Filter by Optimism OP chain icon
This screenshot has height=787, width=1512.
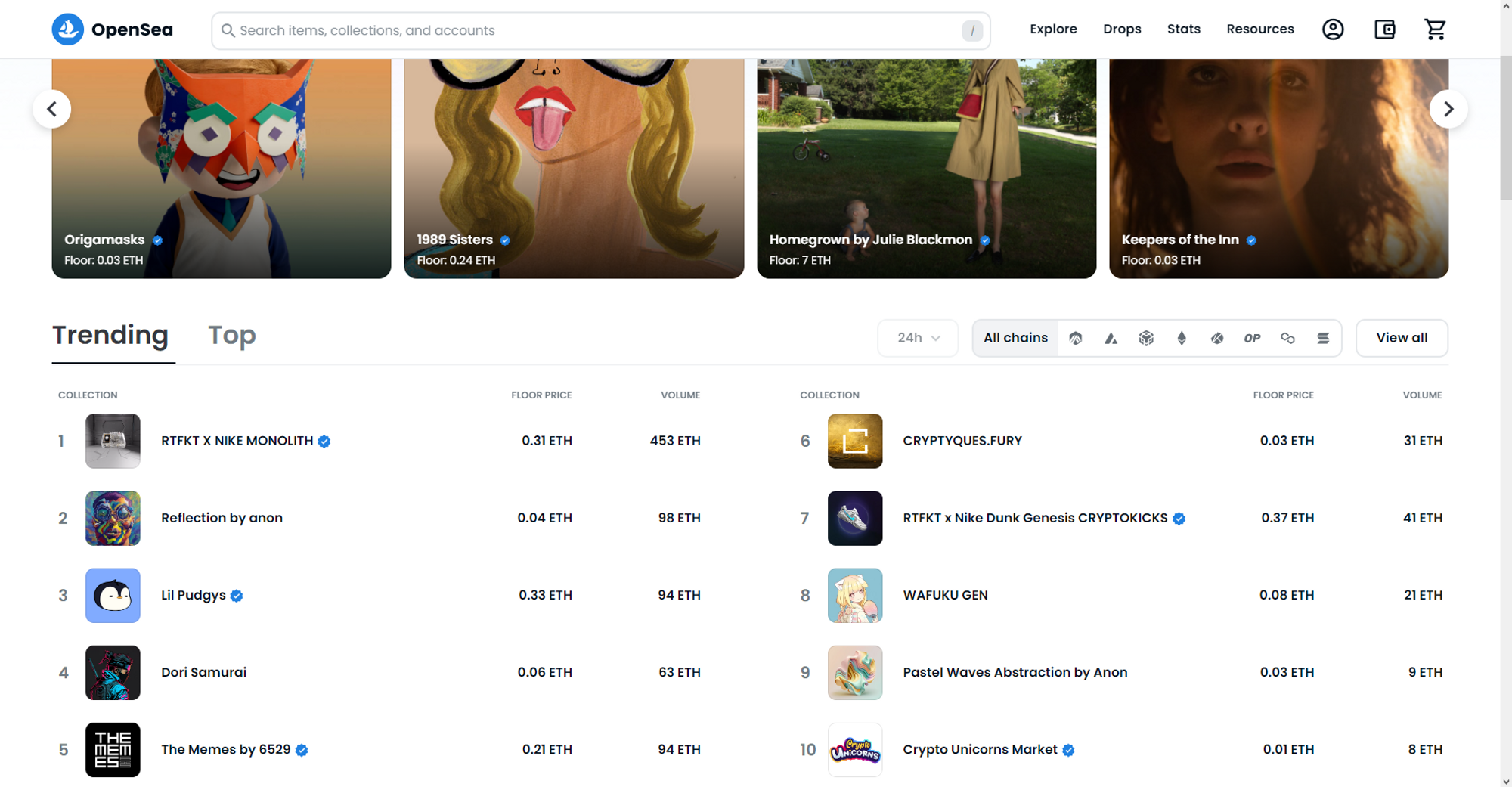[1252, 338]
